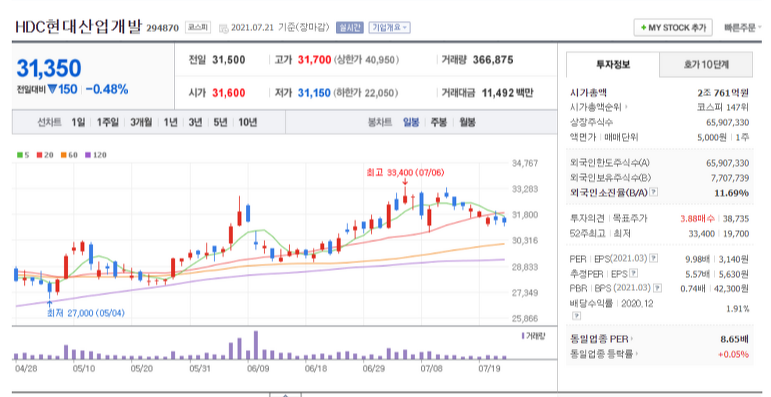Click the tallest volume bar near 06/09
This screenshot has width=771, height=397.
(x=256, y=345)
